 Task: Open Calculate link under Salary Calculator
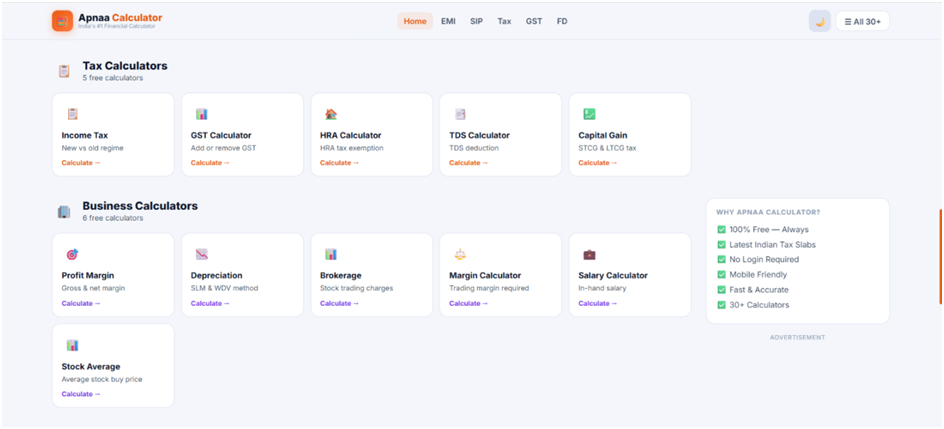point(598,303)
